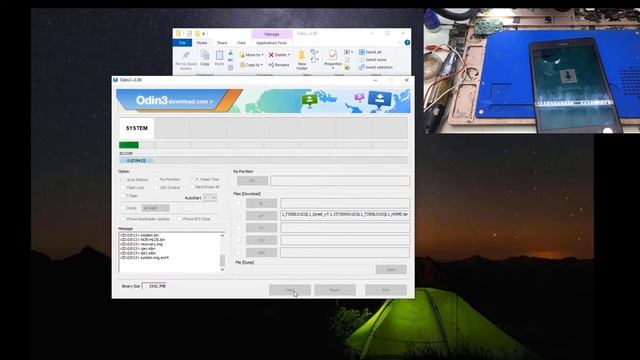This screenshot has height=360, width=640.
Task: Click the SYSTEM status box in Odin
Action: pyautogui.click(x=137, y=128)
